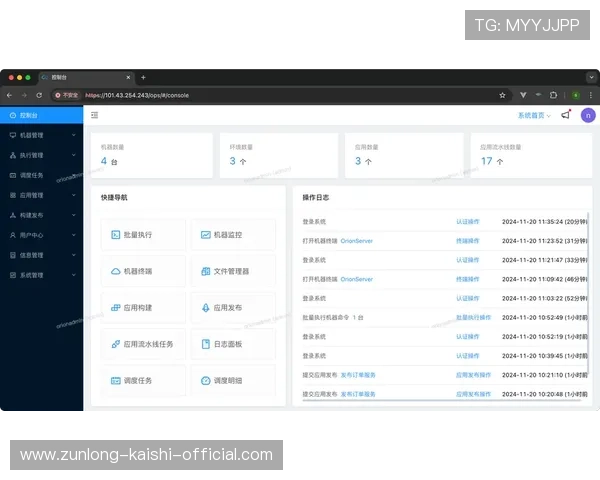
Task: Click the 应用流水线数量 17 个 statistic card
Action: (531, 155)
